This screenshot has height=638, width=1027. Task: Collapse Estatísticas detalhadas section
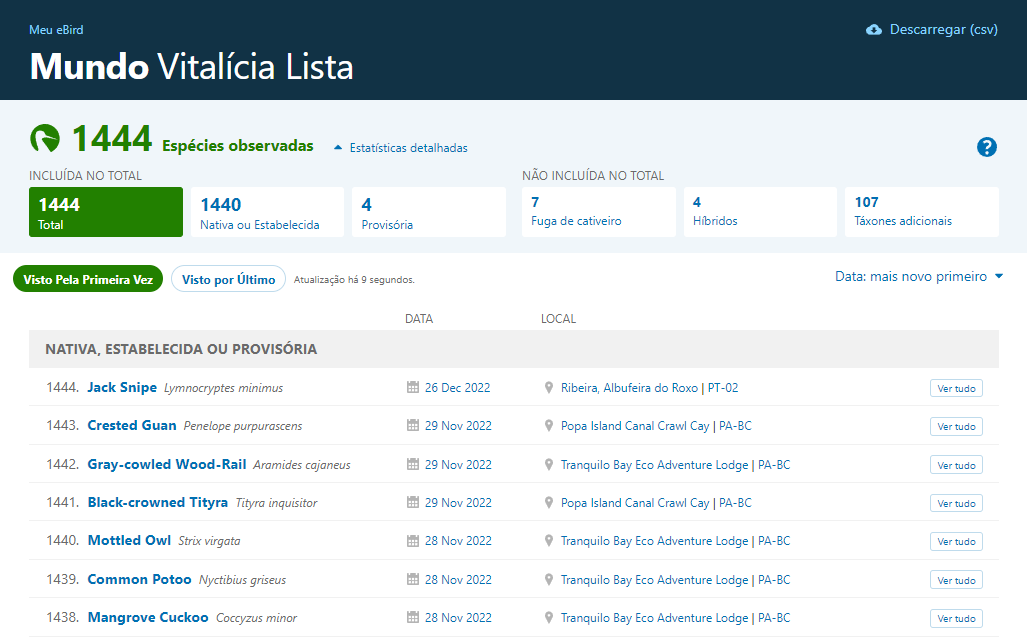(401, 147)
